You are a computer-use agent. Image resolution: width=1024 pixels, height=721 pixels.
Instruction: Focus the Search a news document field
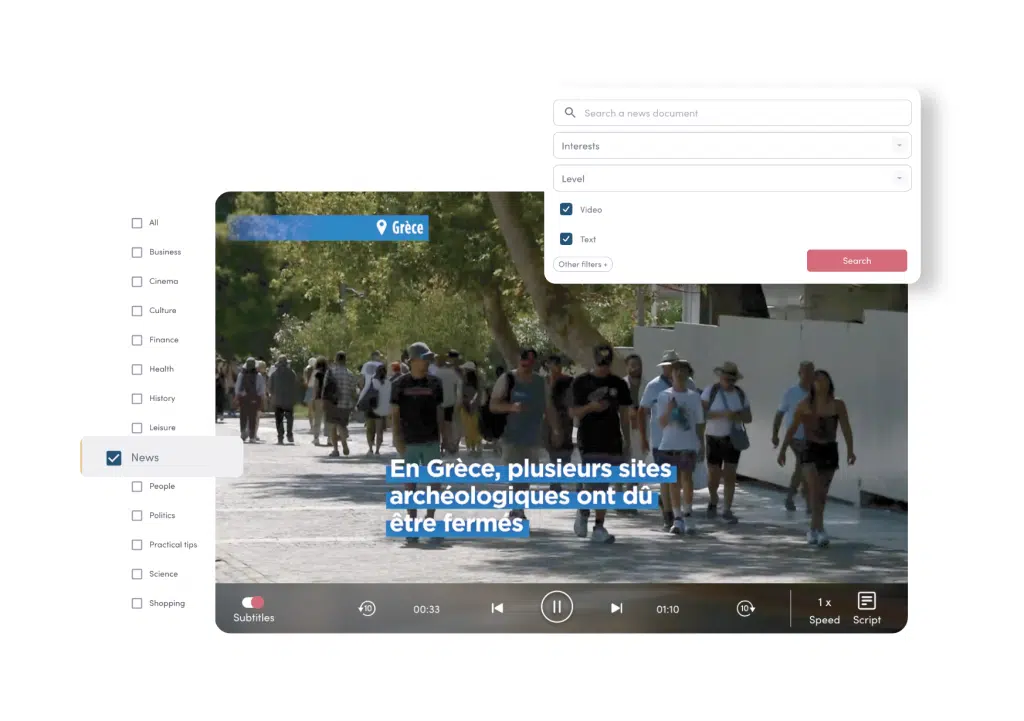[x=732, y=113]
